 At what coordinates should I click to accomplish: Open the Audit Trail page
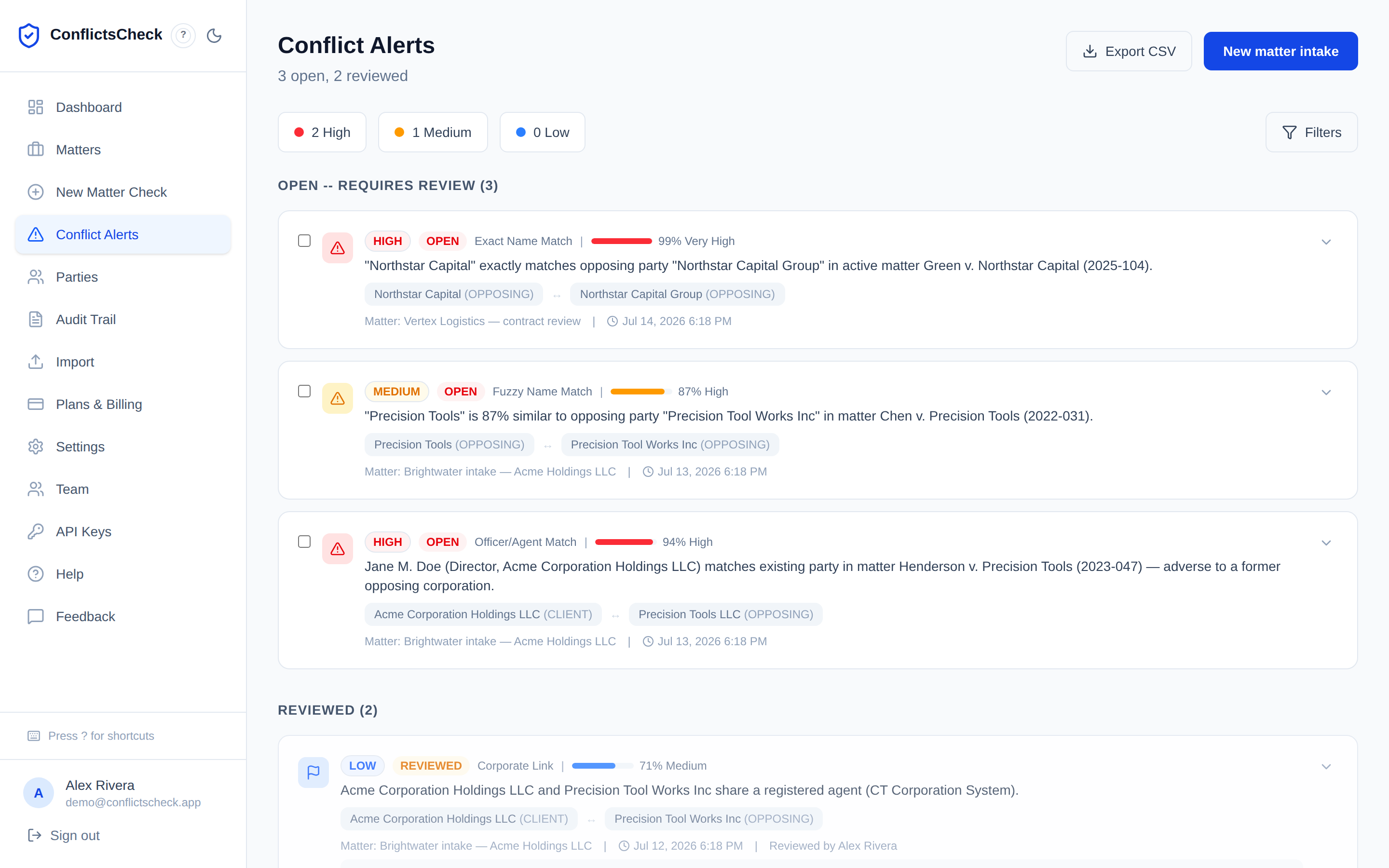point(123,320)
